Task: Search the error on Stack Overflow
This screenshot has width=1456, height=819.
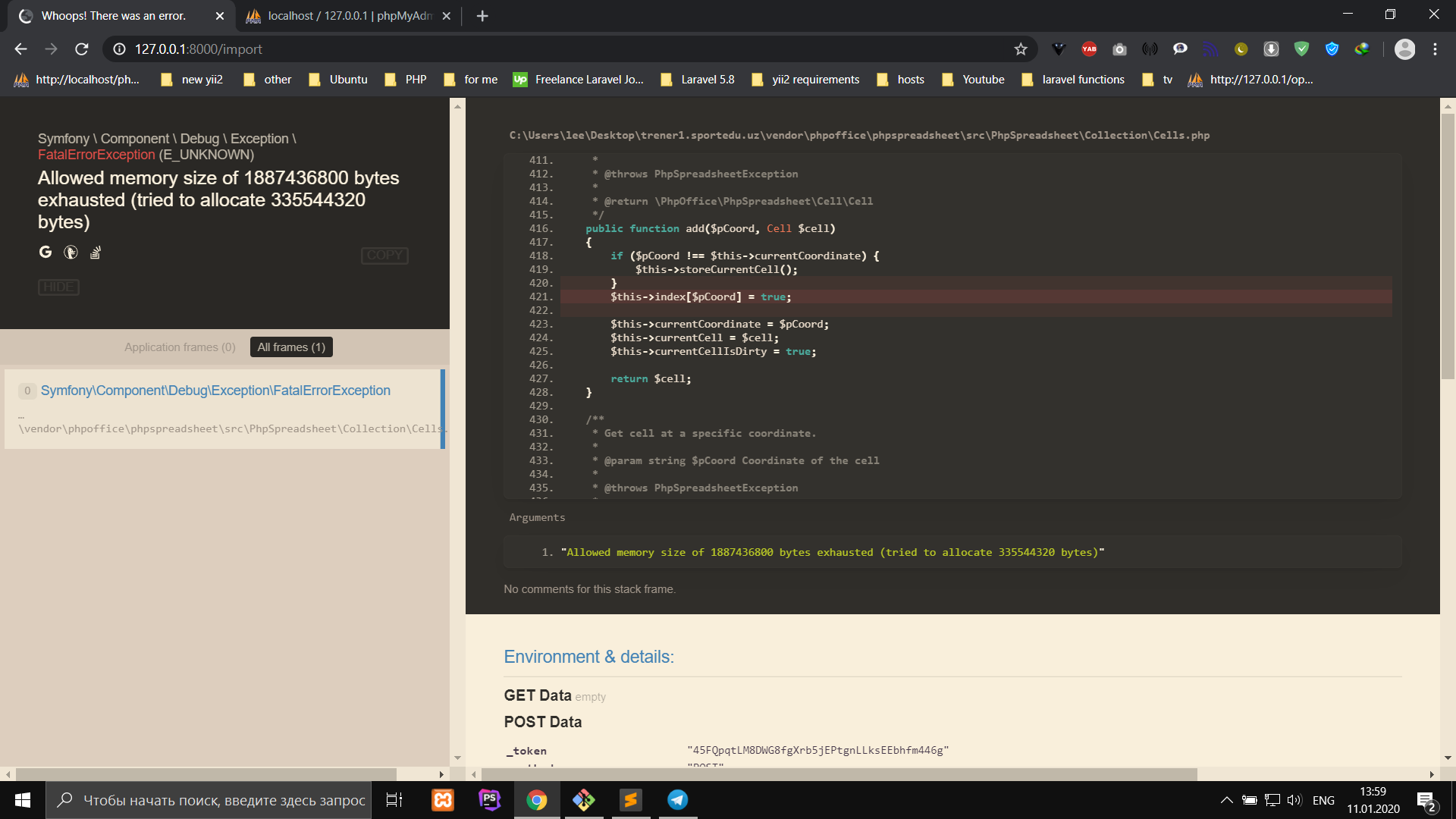Action: tap(96, 253)
